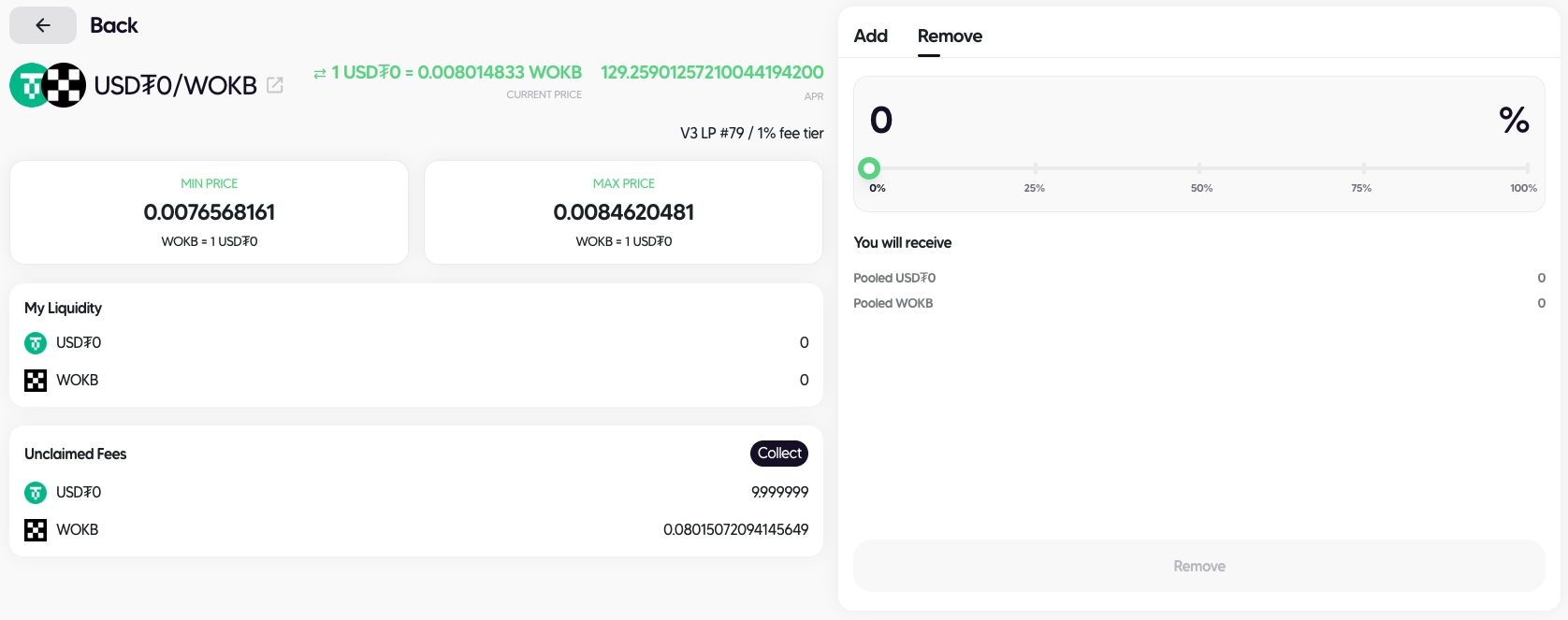Click the back arrow button

[x=43, y=25]
